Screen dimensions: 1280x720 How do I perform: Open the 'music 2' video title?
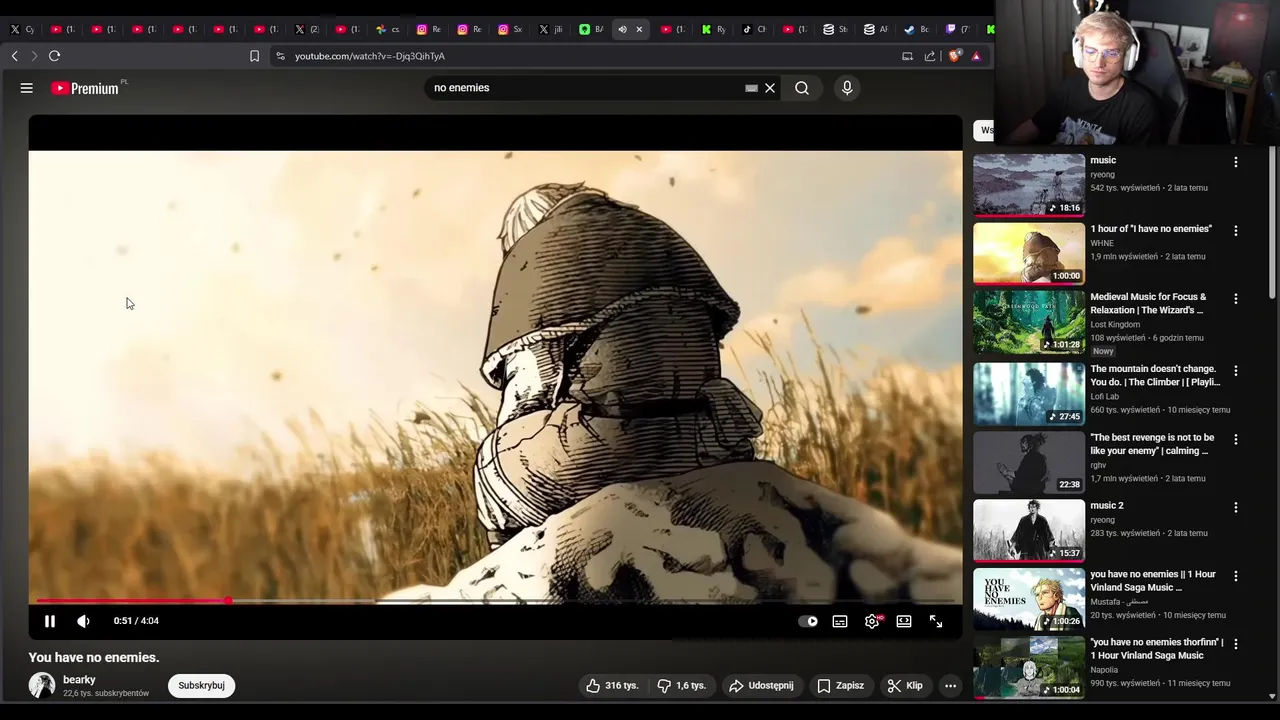click(x=1107, y=506)
